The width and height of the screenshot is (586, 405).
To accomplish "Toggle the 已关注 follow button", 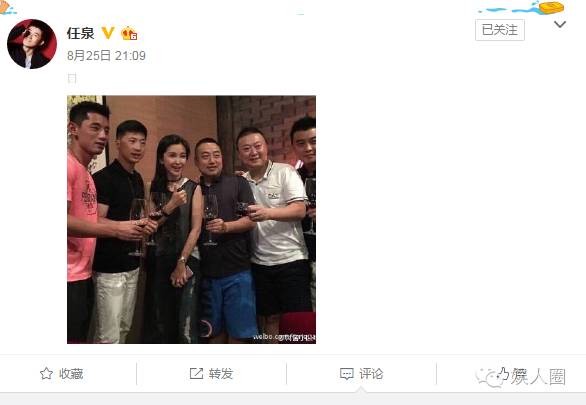I will point(500,30).
